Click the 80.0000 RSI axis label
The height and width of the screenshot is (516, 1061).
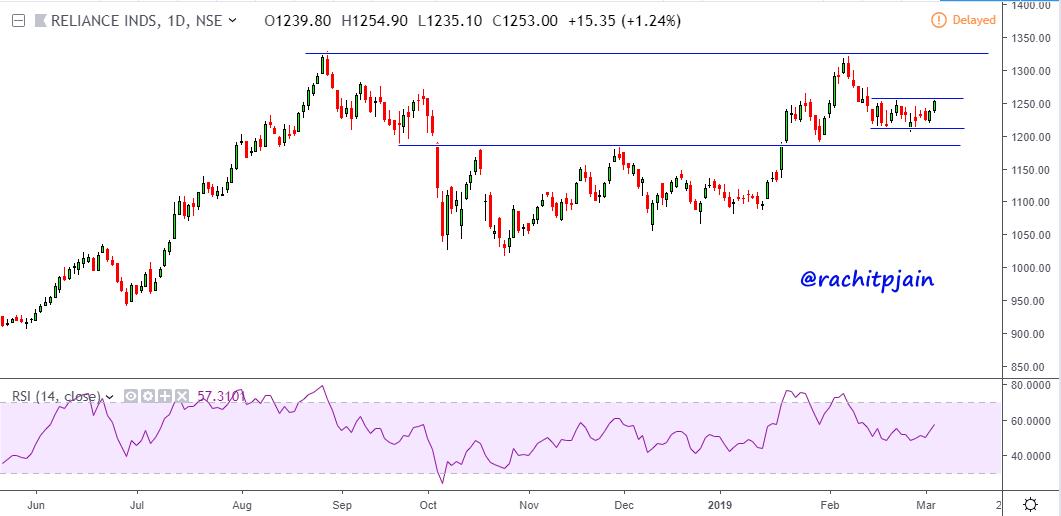[1030, 385]
